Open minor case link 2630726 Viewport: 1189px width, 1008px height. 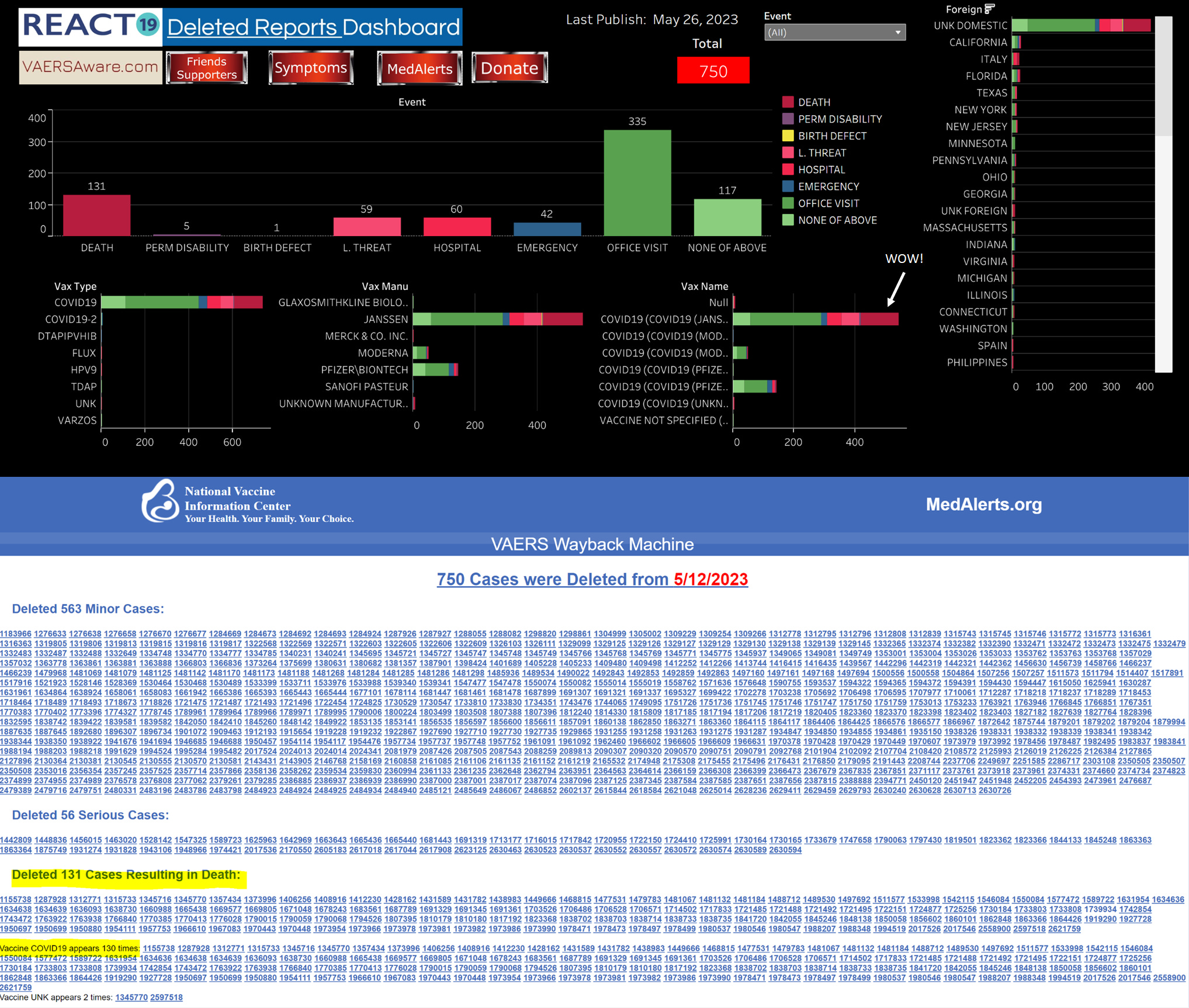click(994, 791)
